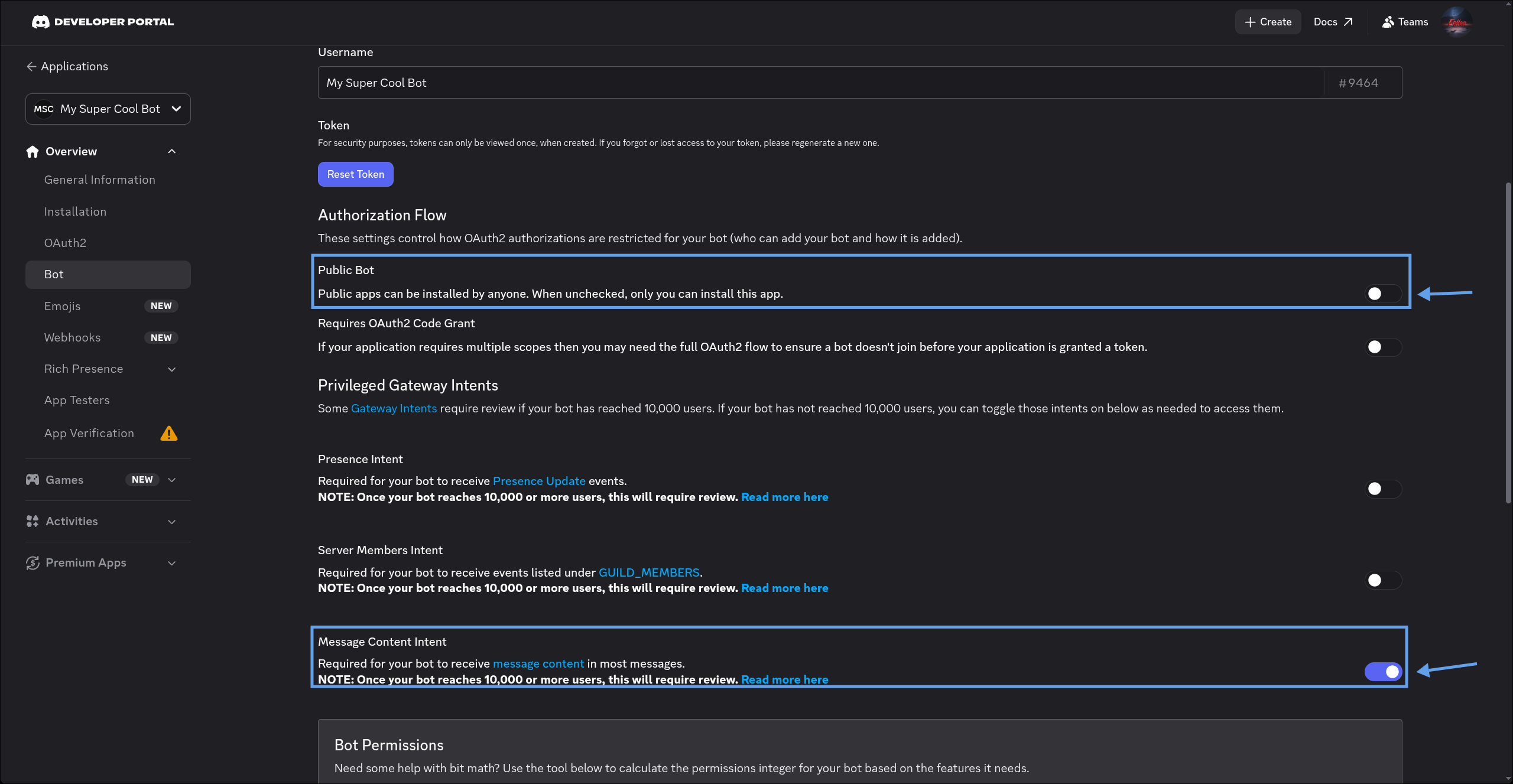Enable the Server Members Intent toggle

coord(1383,580)
